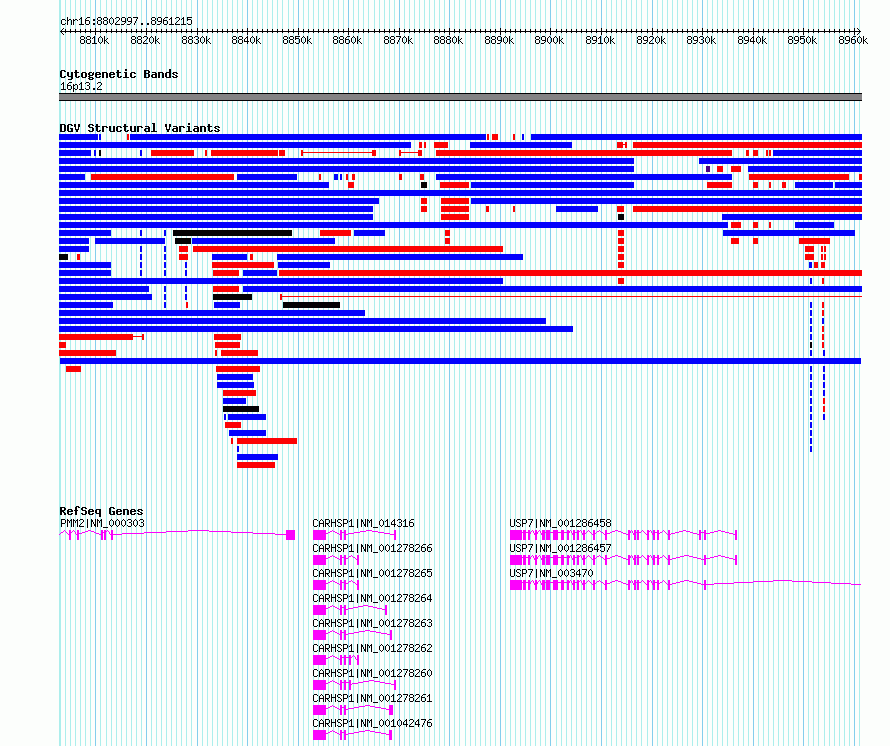The image size is (890, 746).
Task: Open the CARHSP1|NM_001278263 transcript label
Action: point(372,623)
